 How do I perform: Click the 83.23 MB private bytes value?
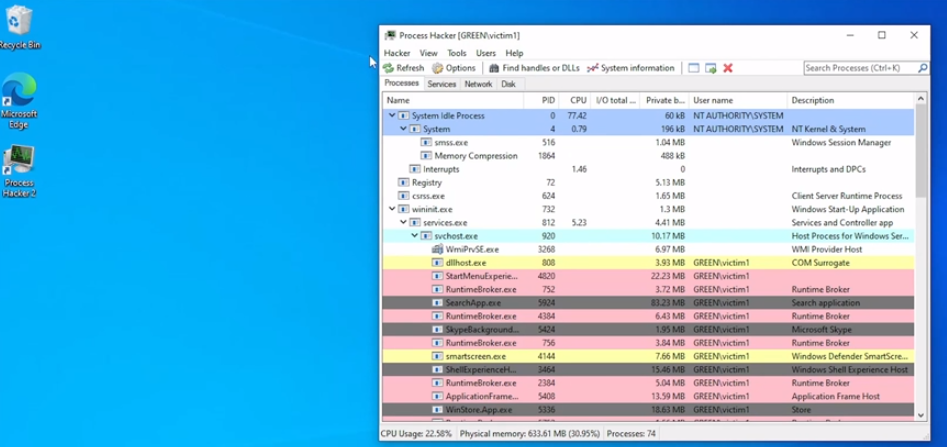pyautogui.click(x=667, y=303)
